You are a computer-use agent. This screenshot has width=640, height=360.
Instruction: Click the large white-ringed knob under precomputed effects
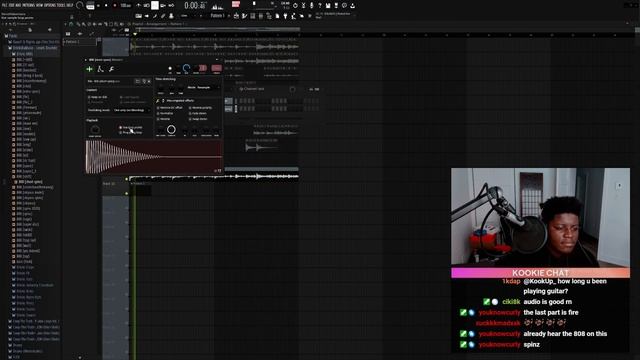point(171,130)
